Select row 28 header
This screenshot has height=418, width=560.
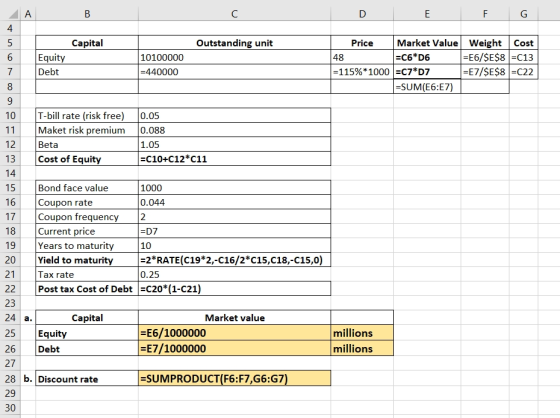tap(10, 378)
